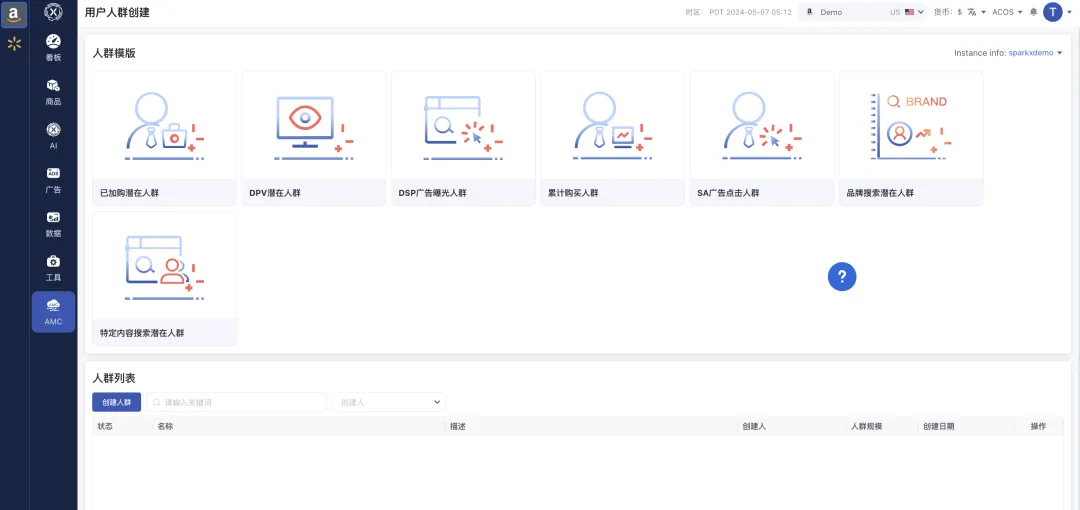1080x510 pixels.
Task: Open the language translation menu
Action: click(973, 12)
